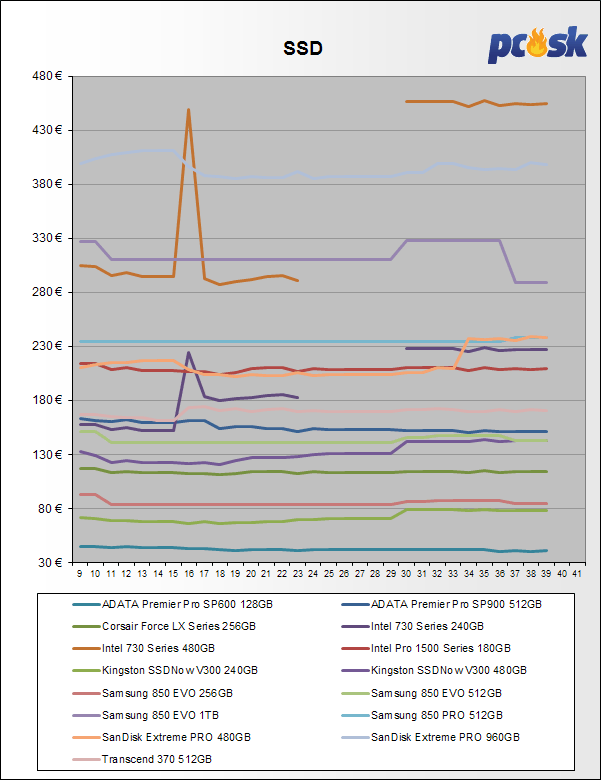This screenshot has width=601, height=780.
Task: Select ADATA Premier Pro SP900 512GB legend entry
Action: [x=441, y=604]
